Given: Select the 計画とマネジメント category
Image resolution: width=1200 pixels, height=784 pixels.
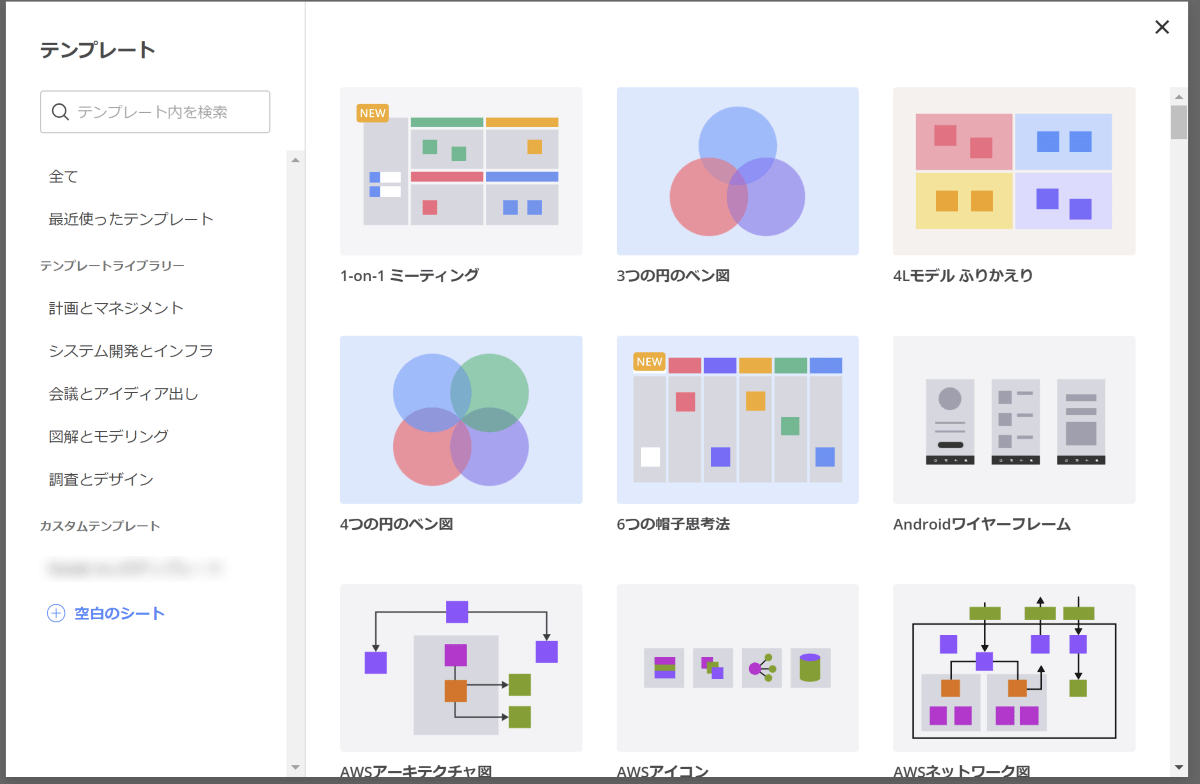Looking at the screenshot, I should click(x=116, y=308).
